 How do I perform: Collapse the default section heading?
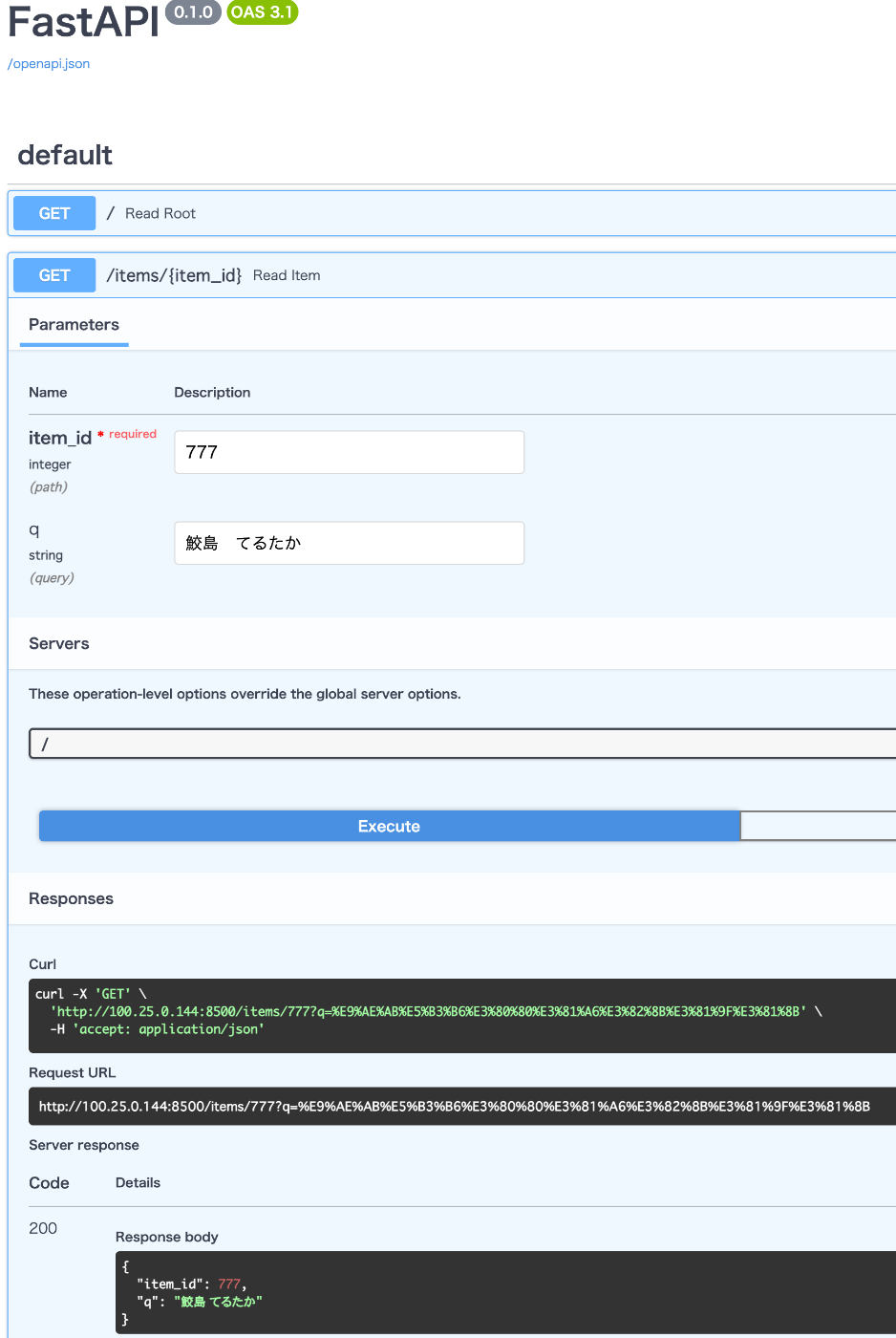65,155
